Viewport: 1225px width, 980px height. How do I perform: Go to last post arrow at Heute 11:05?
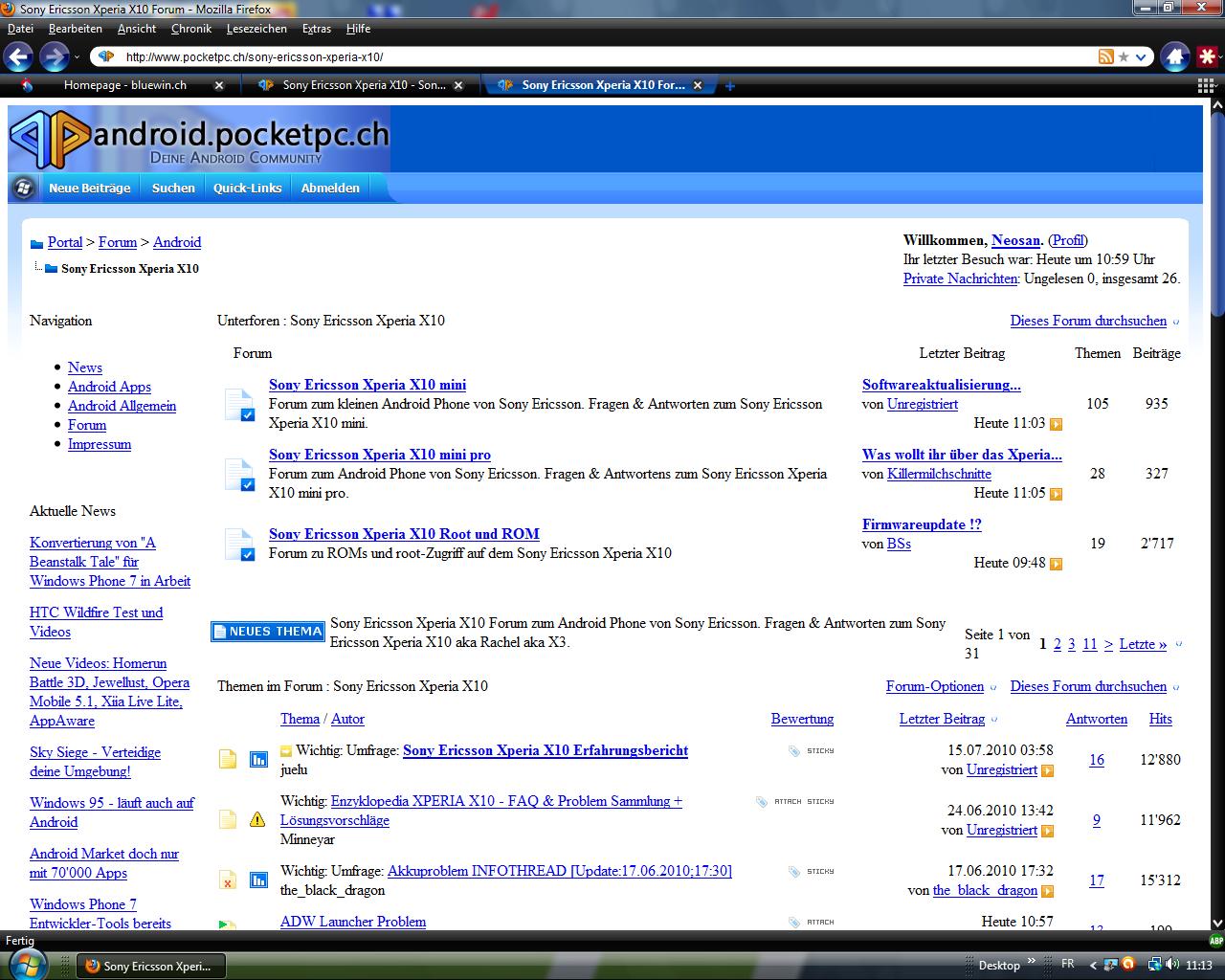pyautogui.click(x=1057, y=494)
